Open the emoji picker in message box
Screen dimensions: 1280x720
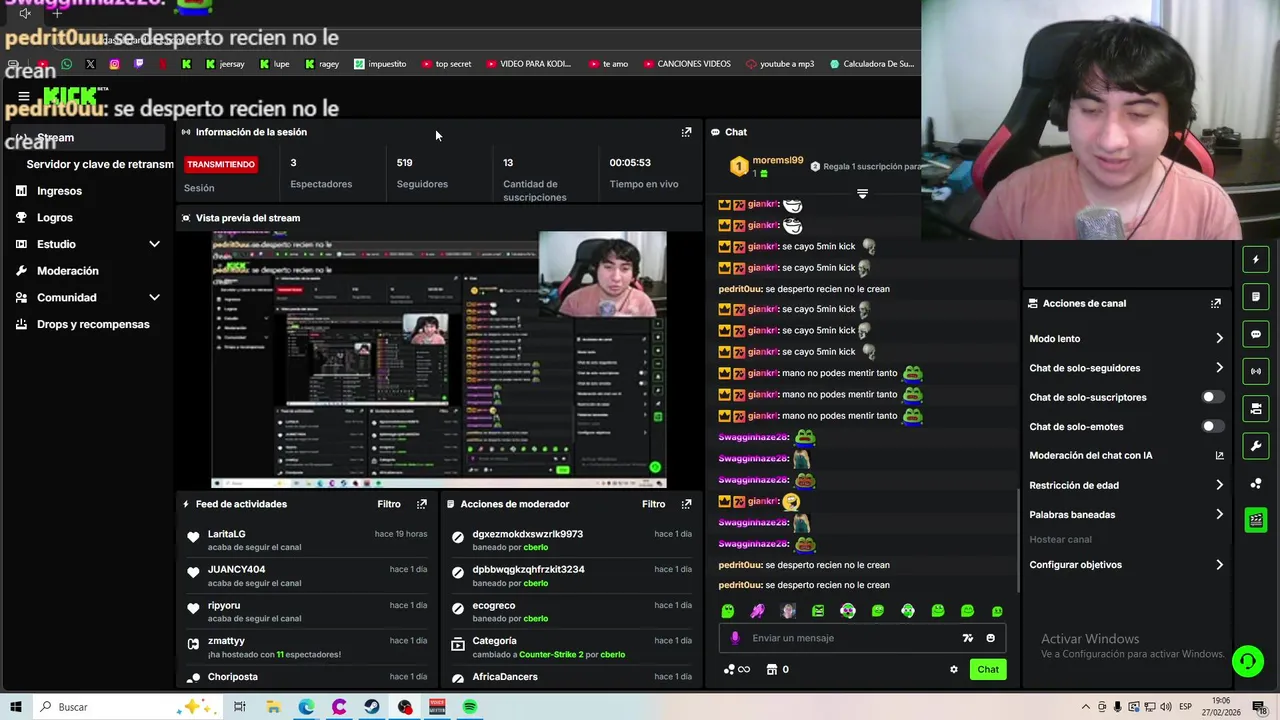(991, 638)
